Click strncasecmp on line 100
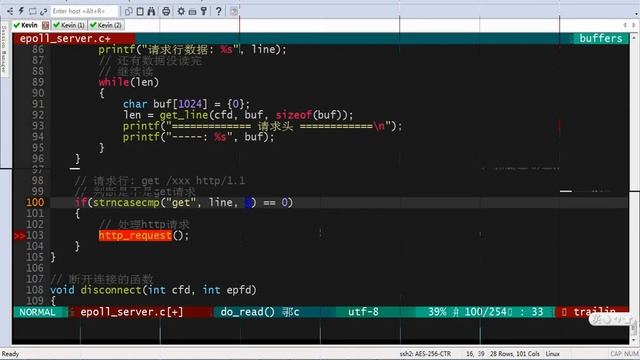The width and height of the screenshot is (640, 360). (x=126, y=202)
